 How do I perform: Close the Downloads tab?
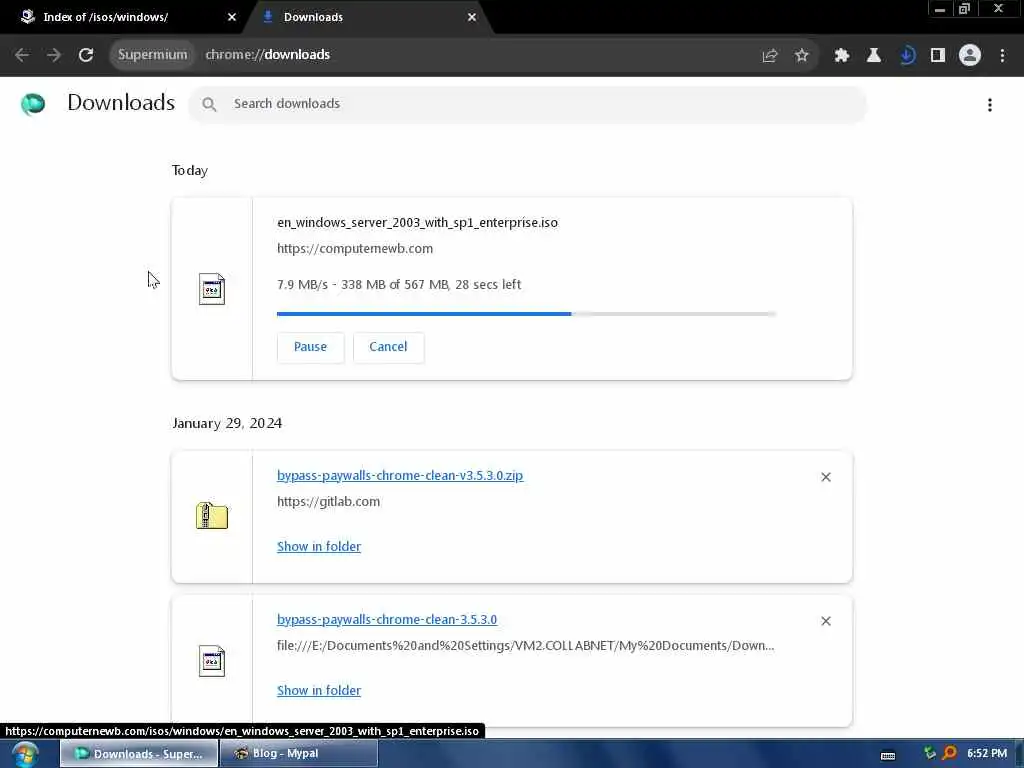coord(472,17)
